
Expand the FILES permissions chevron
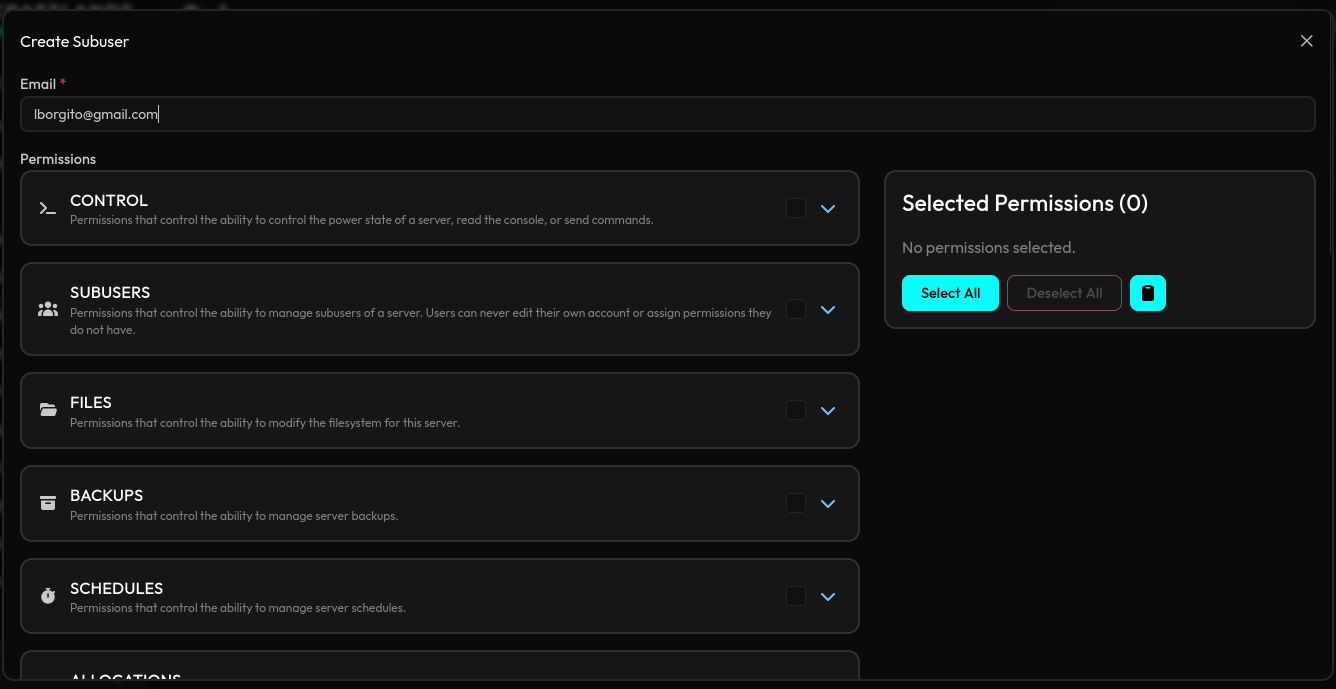(828, 411)
